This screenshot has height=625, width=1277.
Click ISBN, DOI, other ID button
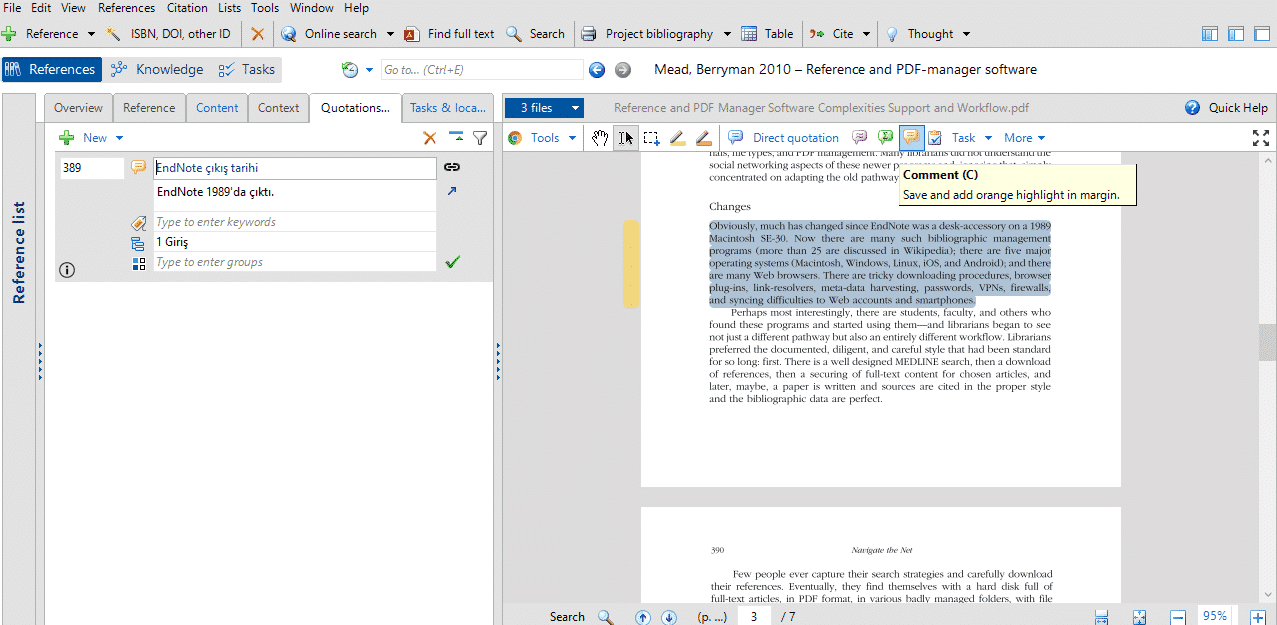point(169,34)
